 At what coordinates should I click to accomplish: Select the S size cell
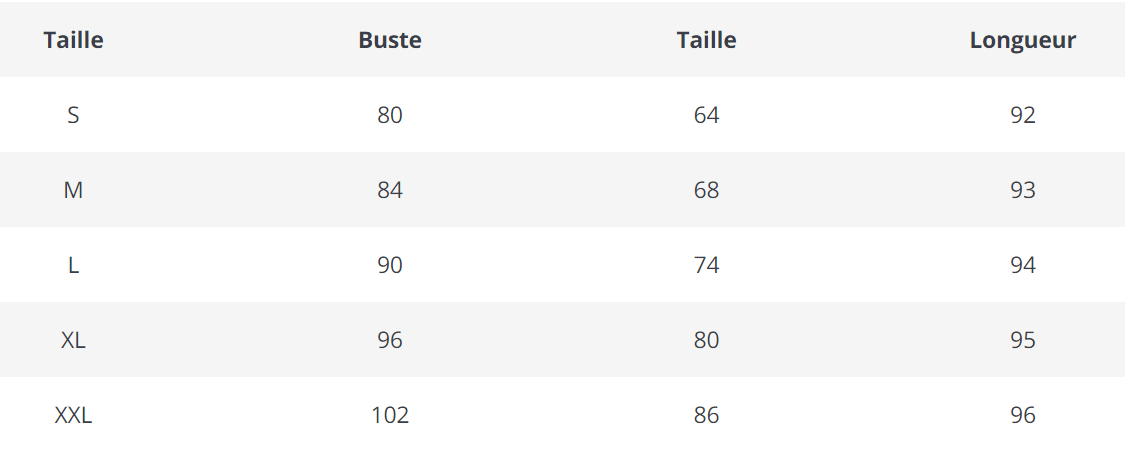click(73, 115)
